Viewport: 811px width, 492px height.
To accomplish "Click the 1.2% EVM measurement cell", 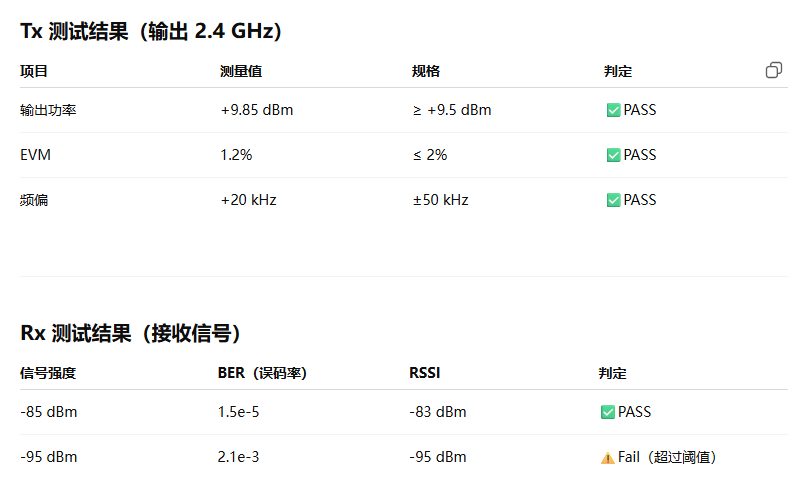I will (236, 155).
